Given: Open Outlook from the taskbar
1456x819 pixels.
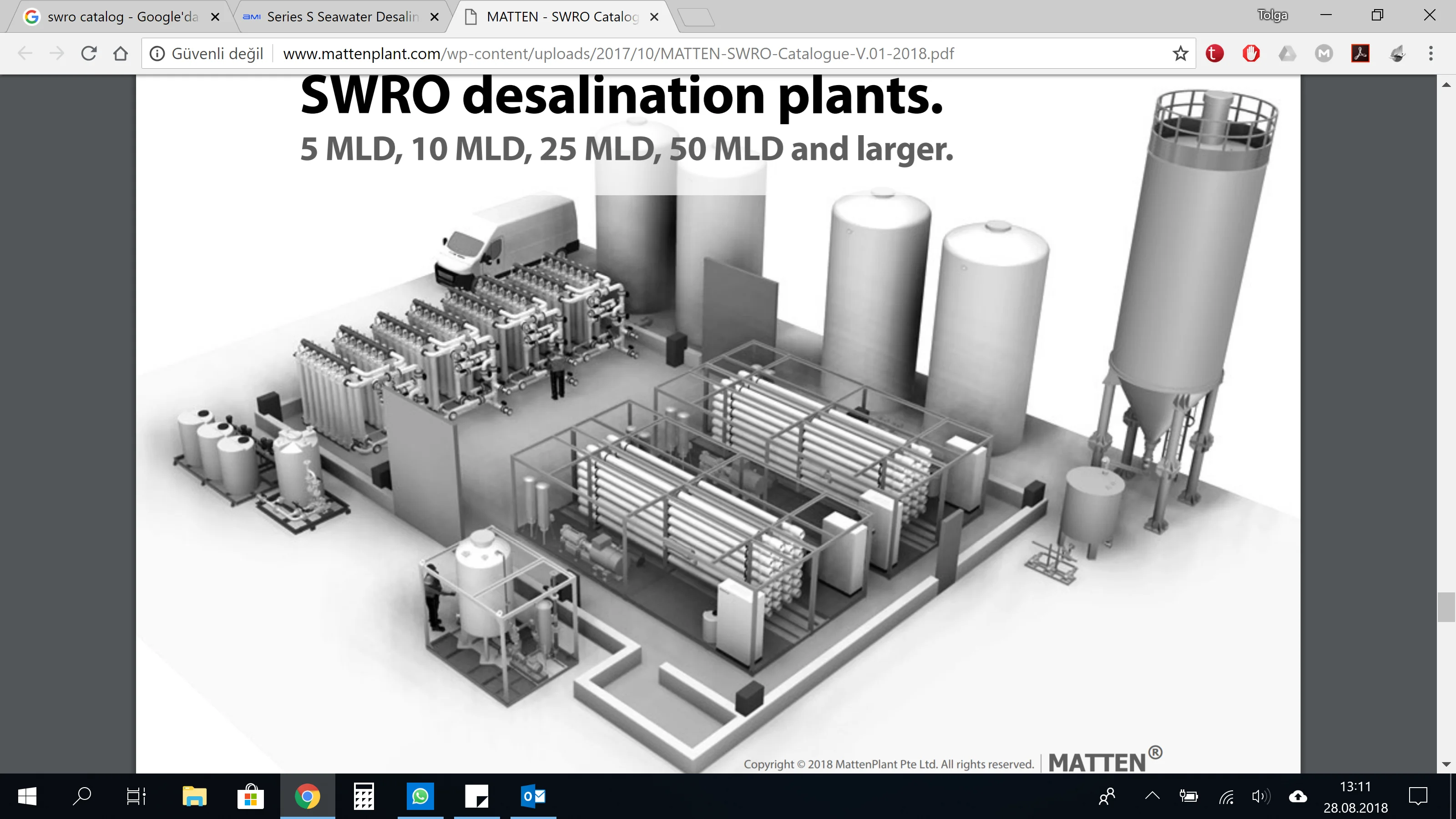Looking at the screenshot, I should pyautogui.click(x=532, y=797).
